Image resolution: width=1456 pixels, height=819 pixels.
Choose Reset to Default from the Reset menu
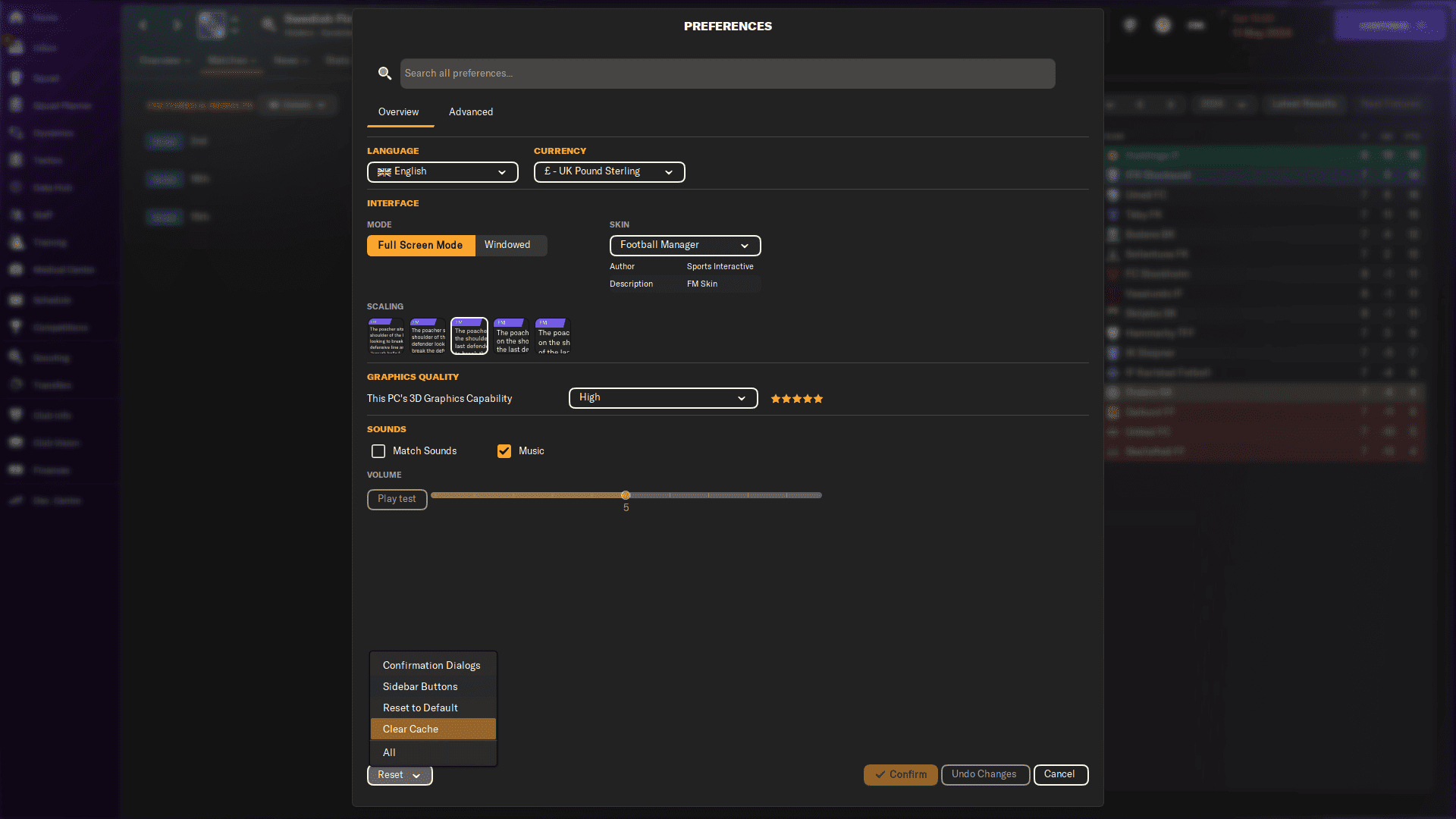(433, 708)
